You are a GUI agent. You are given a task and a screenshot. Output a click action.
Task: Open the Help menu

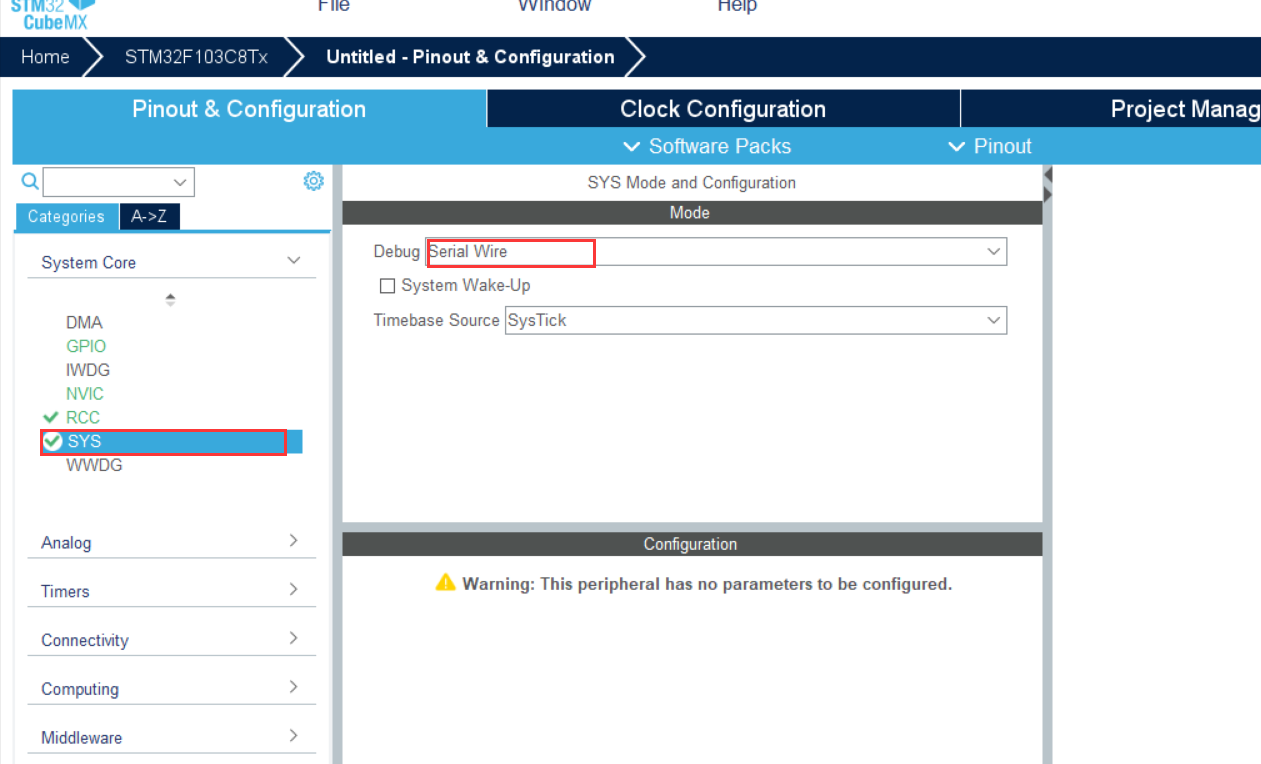click(737, 6)
